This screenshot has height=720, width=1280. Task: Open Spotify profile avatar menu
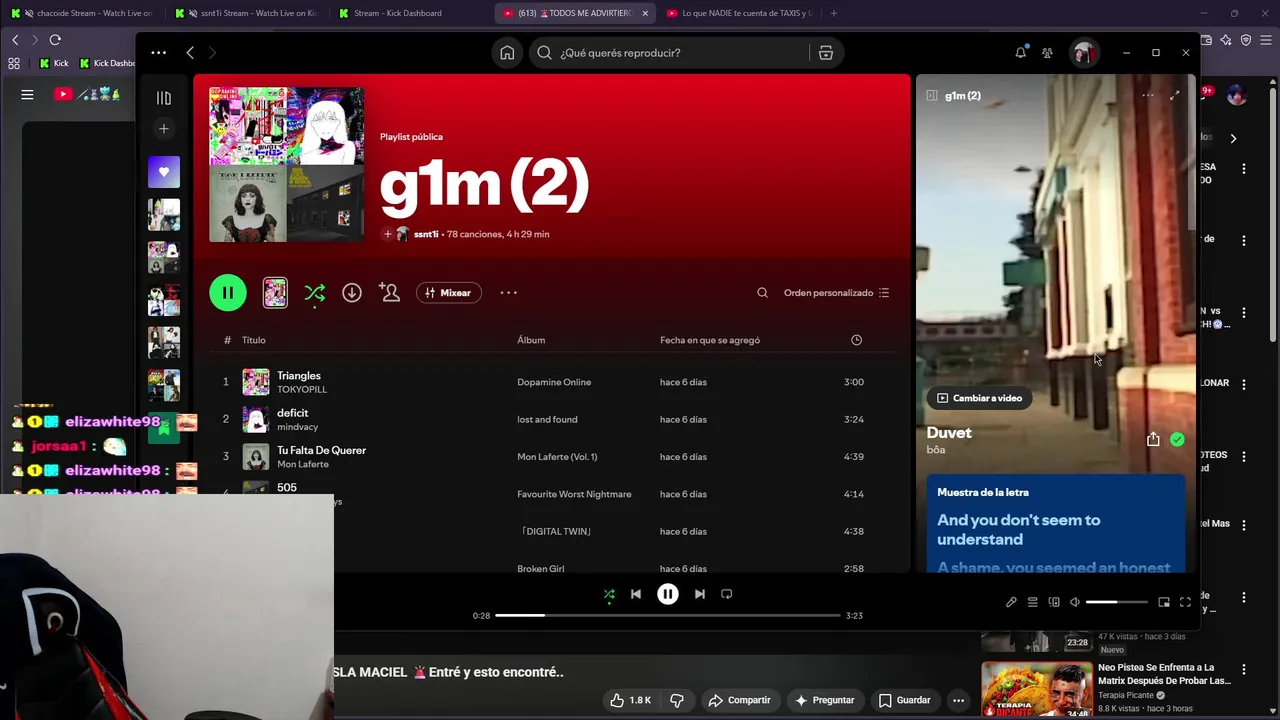pyautogui.click(x=1083, y=53)
